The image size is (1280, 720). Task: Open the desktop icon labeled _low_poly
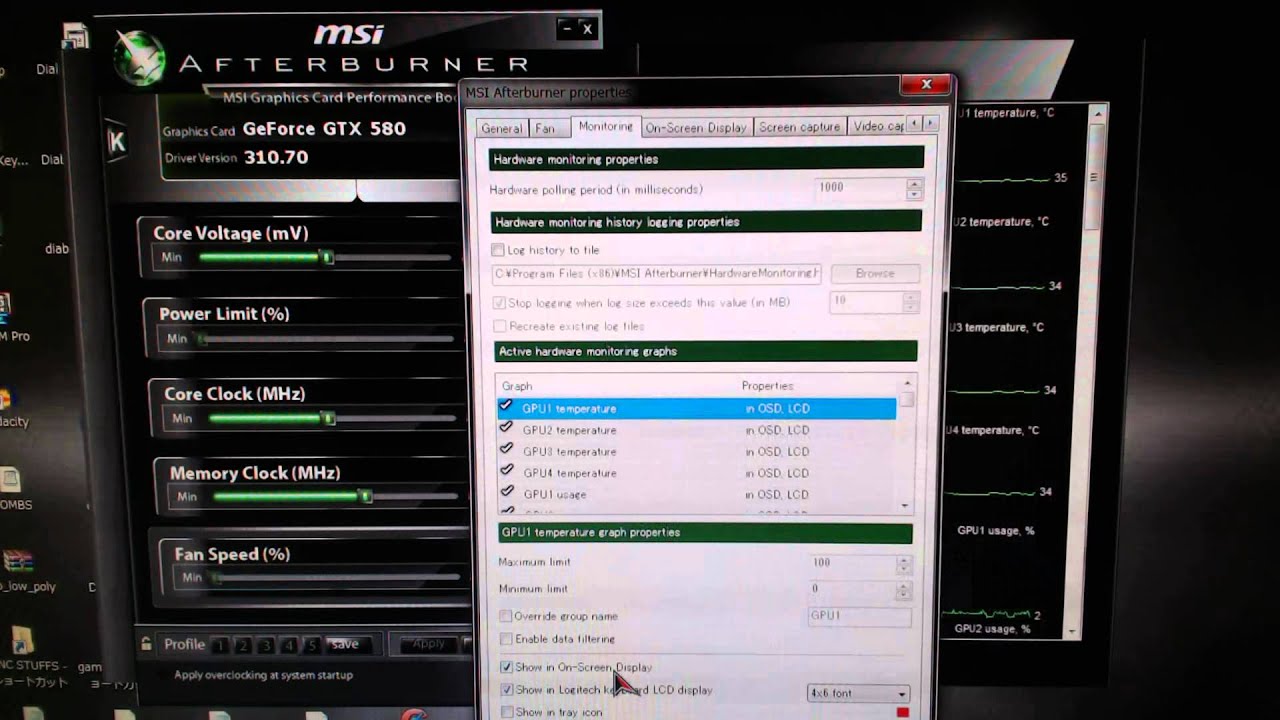(20, 571)
